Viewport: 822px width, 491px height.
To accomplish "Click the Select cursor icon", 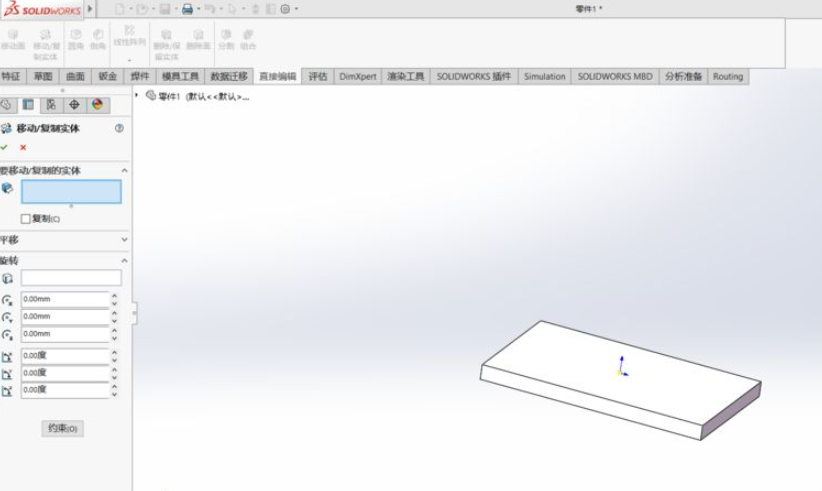I will pyautogui.click(x=232, y=9).
